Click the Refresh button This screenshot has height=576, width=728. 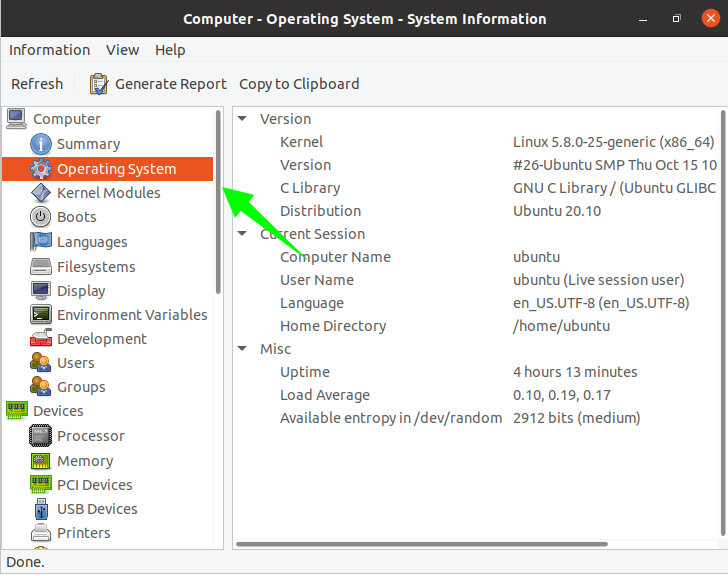coord(37,84)
